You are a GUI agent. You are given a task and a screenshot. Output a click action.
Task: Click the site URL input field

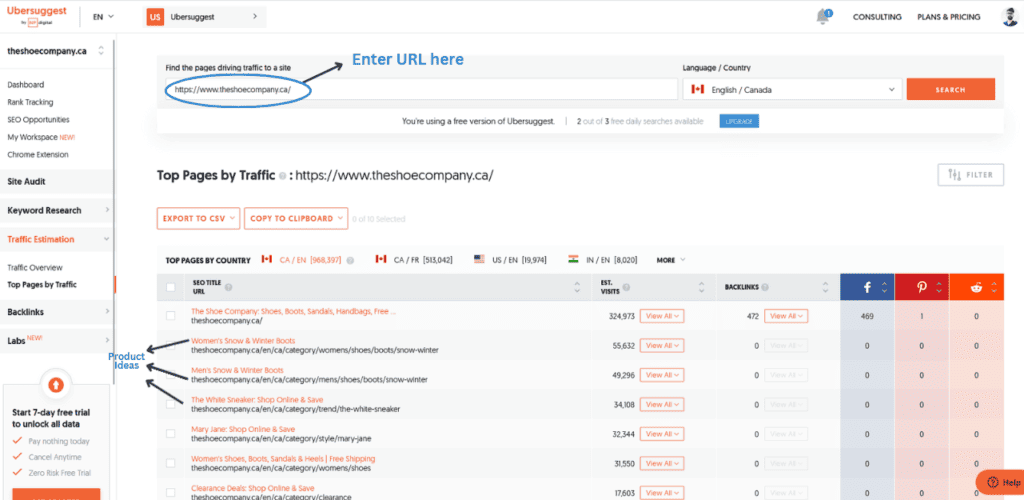coord(421,89)
